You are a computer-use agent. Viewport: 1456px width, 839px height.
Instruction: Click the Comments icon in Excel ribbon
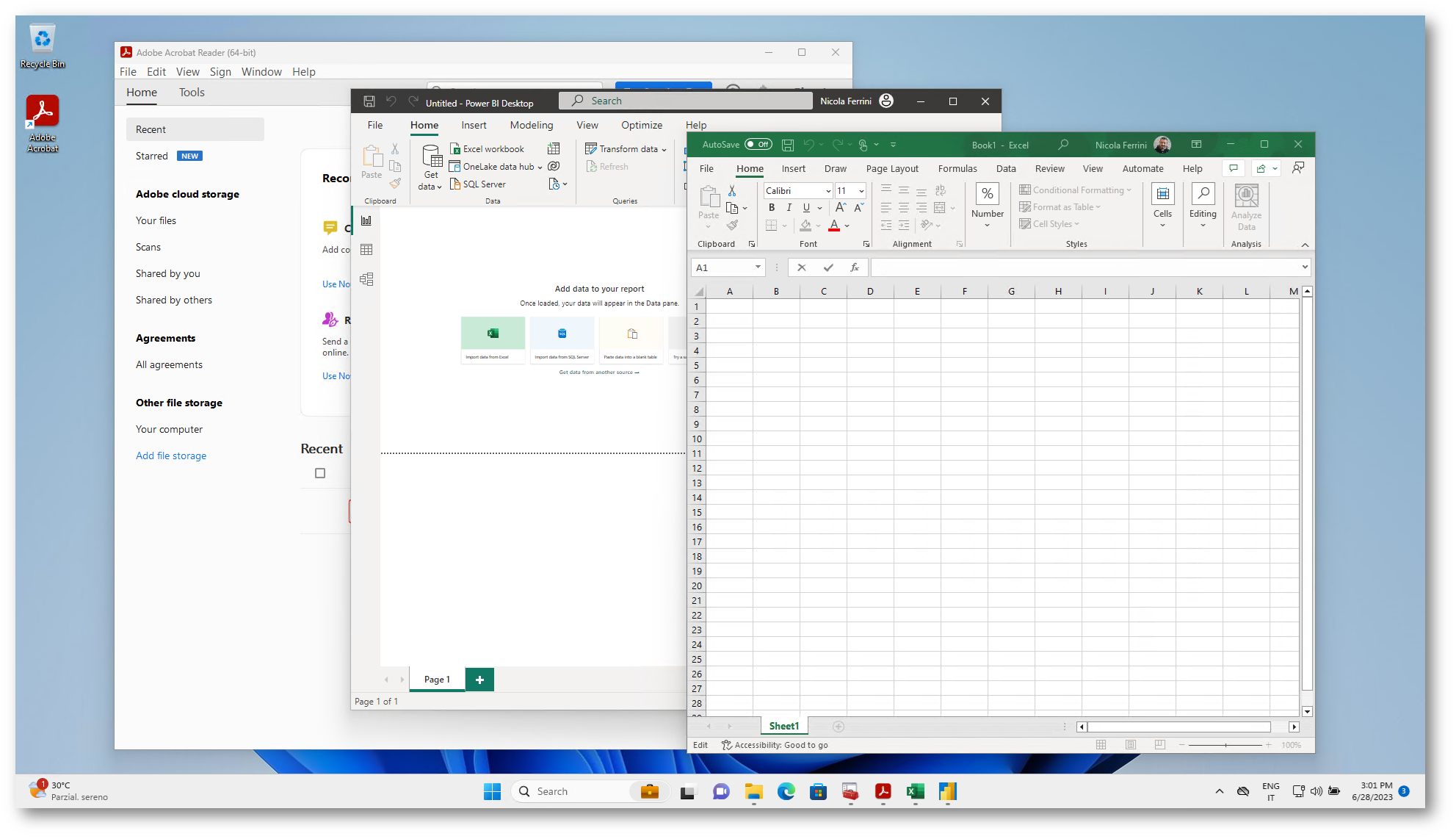coord(1234,168)
